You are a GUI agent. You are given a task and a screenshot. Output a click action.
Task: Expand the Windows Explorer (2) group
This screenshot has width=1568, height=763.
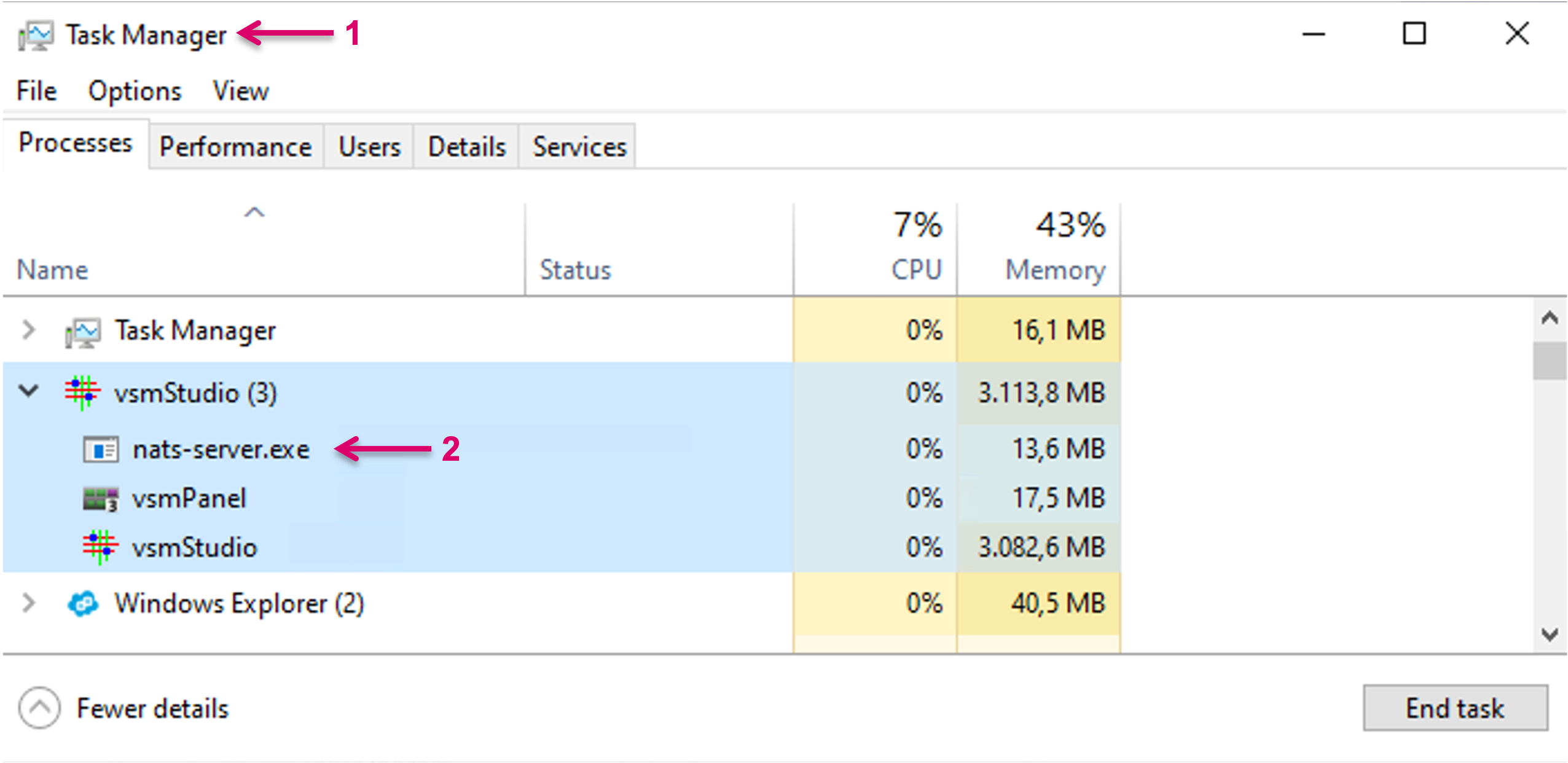(28, 603)
